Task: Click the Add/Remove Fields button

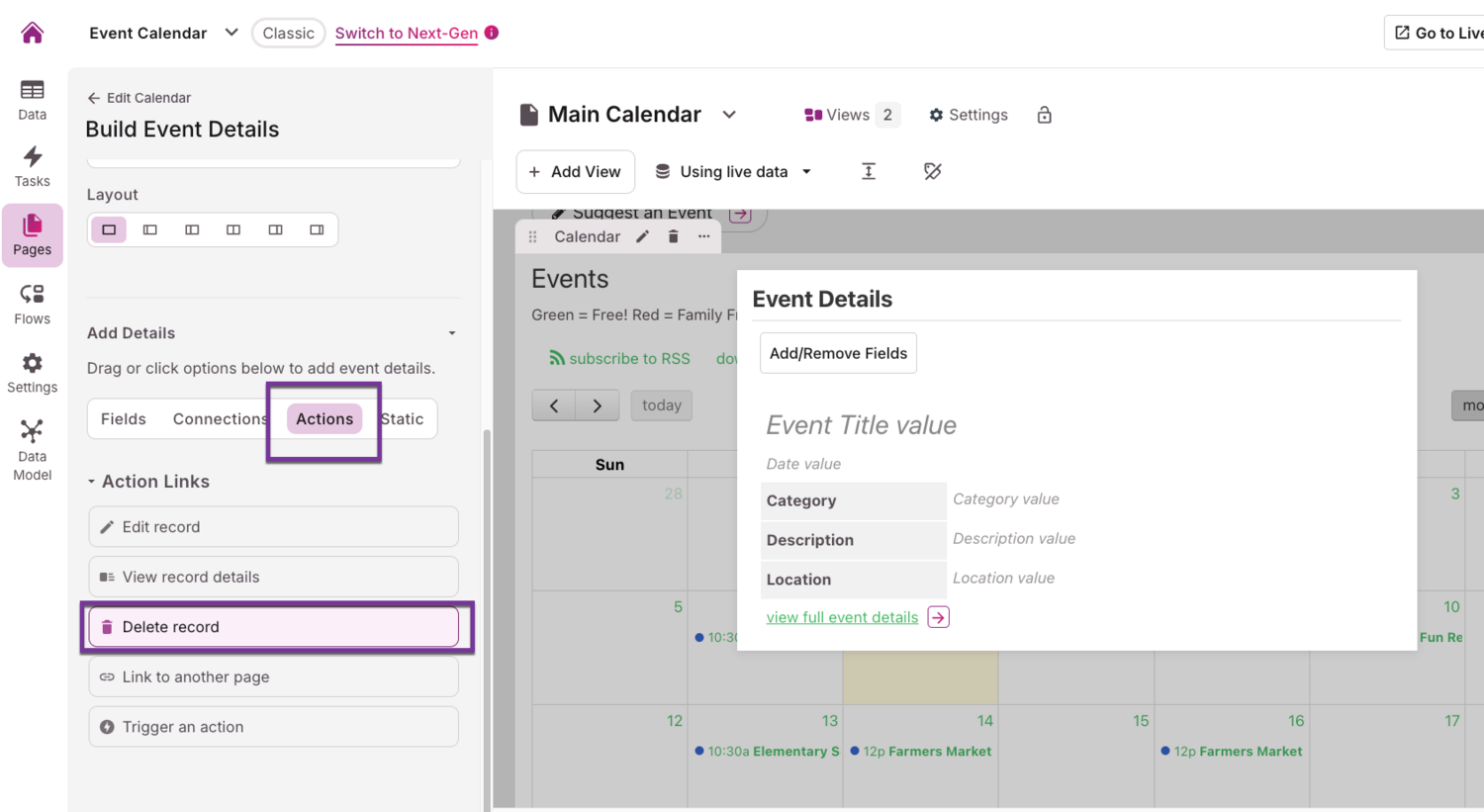Action: click(838, 353)
